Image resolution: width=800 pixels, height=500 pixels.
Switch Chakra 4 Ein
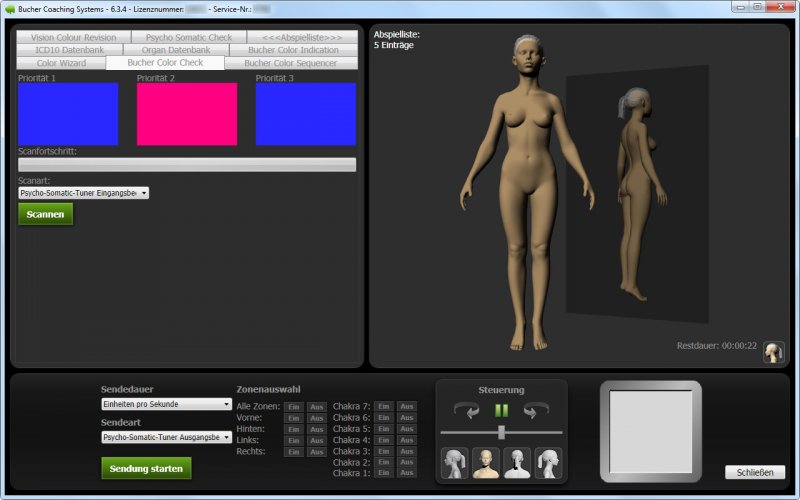click(x=384, y=440)
